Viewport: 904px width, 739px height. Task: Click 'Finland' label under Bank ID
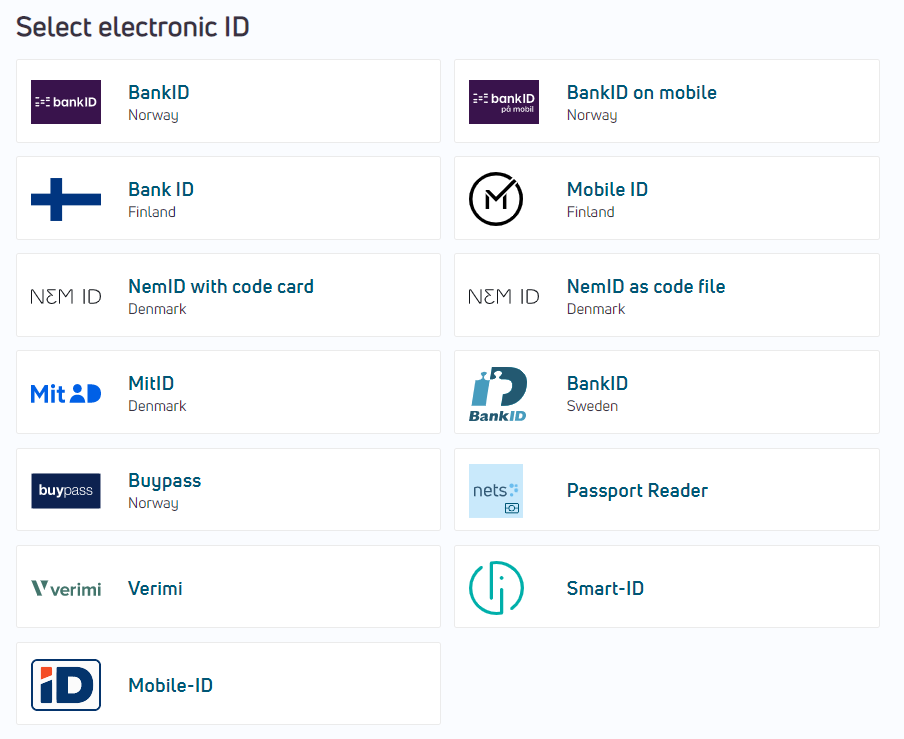152,212
